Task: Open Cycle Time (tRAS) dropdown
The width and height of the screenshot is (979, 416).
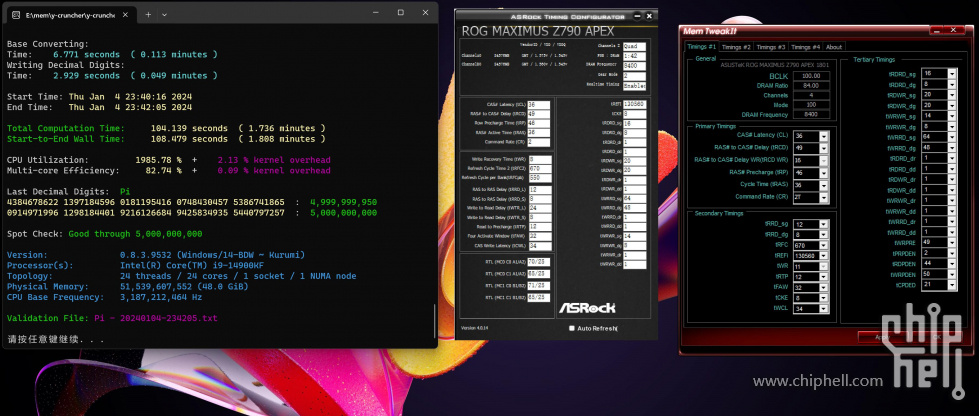Action: coord(824,185)
